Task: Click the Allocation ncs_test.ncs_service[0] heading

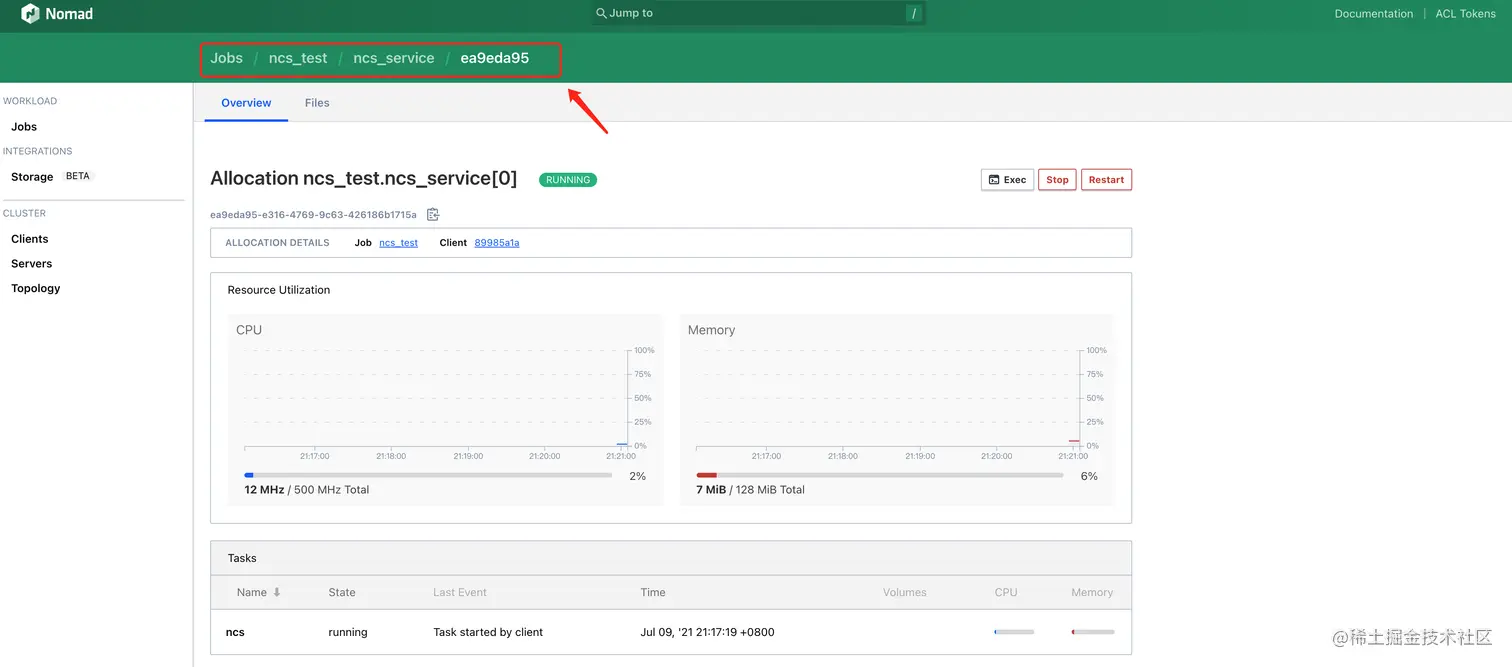Action: pyautogui.click(x=364, y=179)
